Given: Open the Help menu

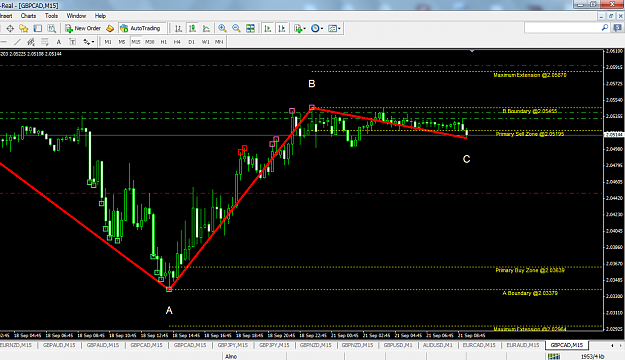Looking at the screenshot, I should (100, 16).
